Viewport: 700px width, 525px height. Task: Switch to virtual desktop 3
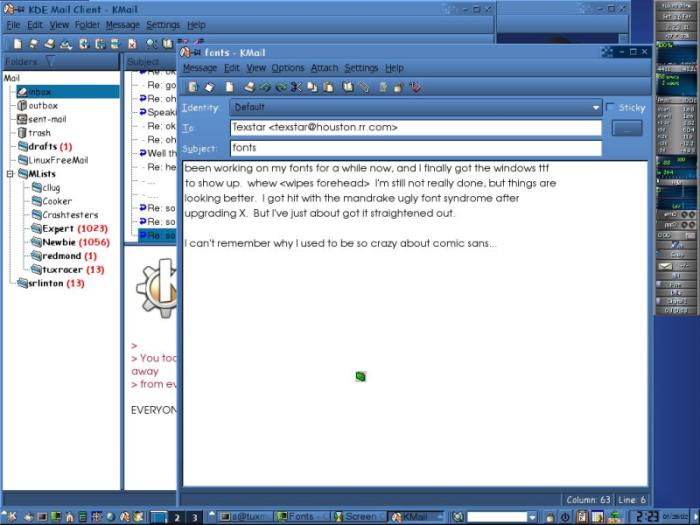coord(194,517)
